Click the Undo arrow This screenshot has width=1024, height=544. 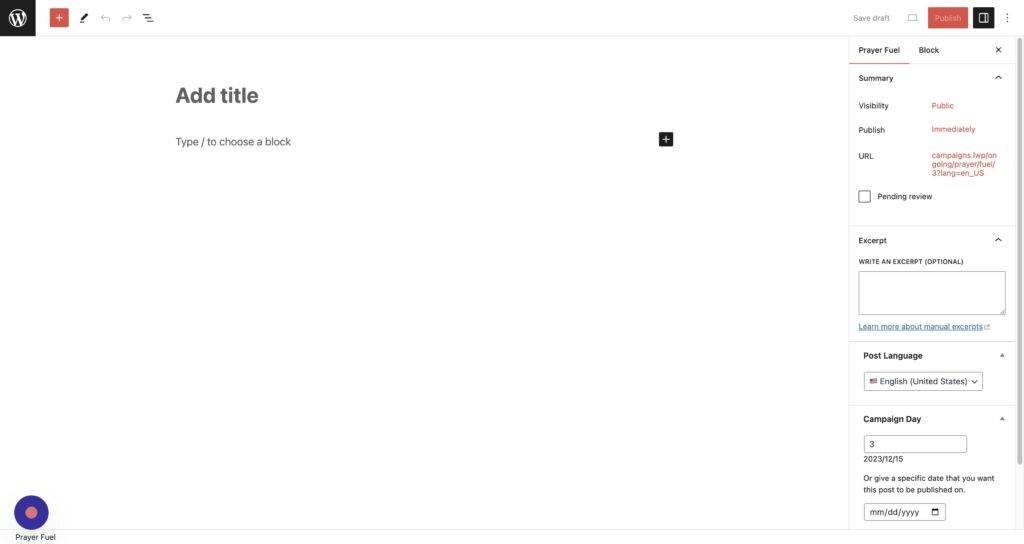[105, 18]
